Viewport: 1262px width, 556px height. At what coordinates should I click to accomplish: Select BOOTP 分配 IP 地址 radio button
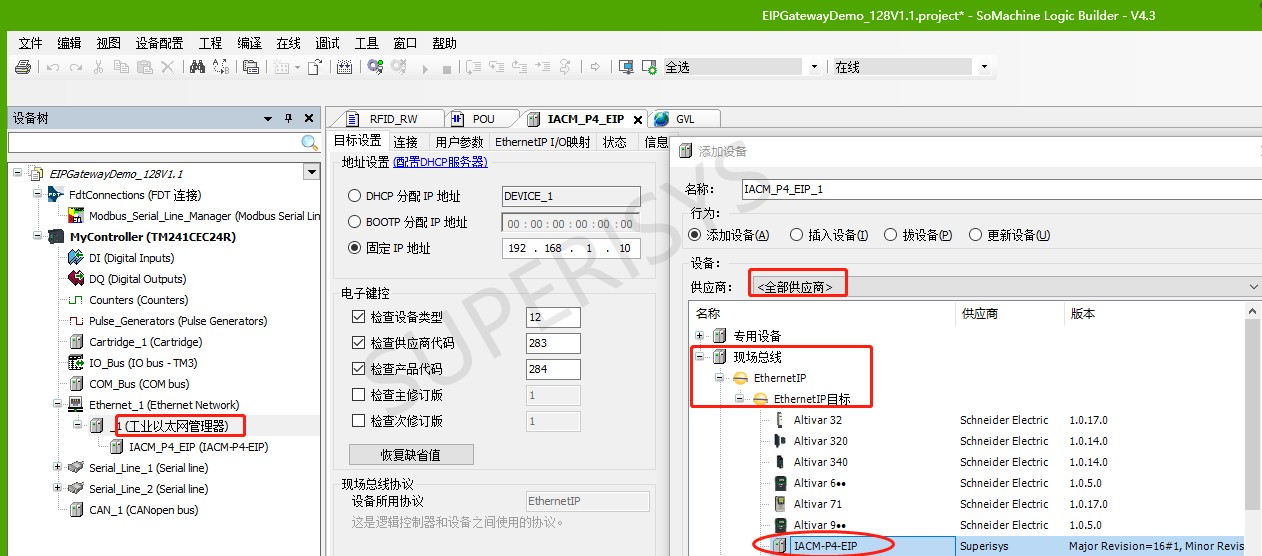coord(354,223)
